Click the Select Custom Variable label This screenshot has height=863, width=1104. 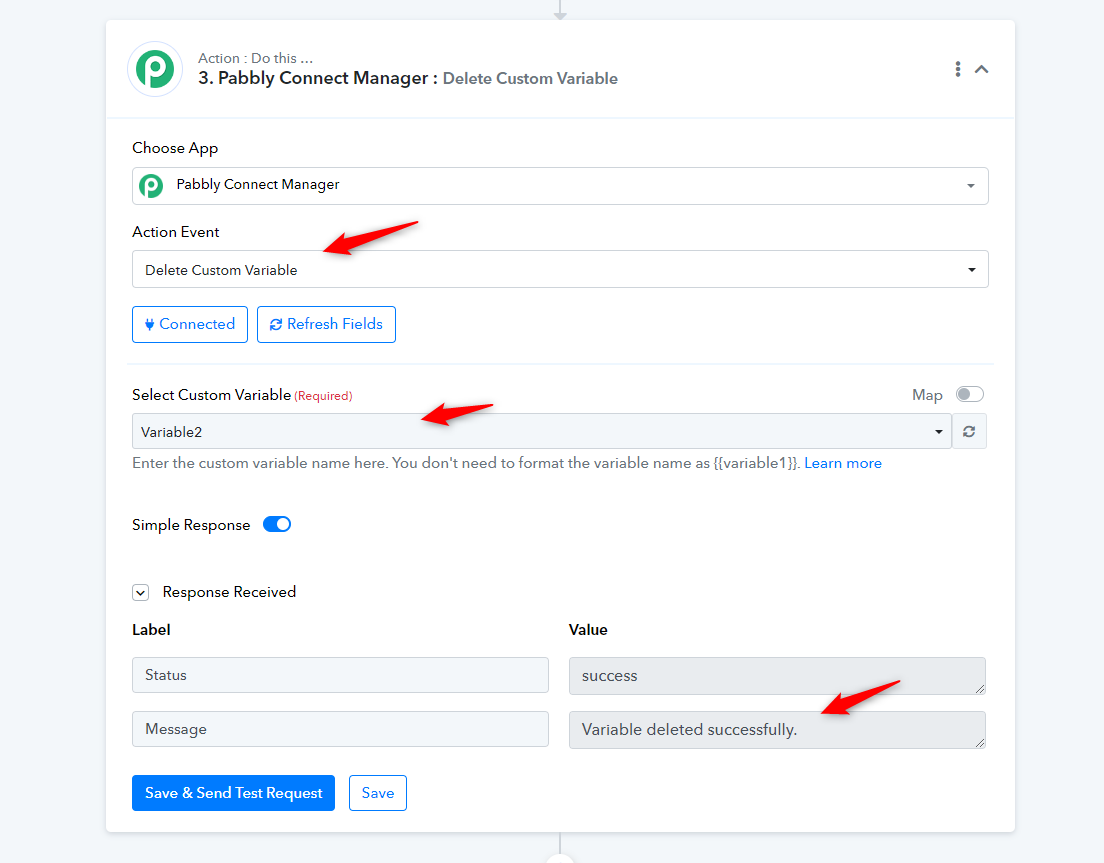211,395
